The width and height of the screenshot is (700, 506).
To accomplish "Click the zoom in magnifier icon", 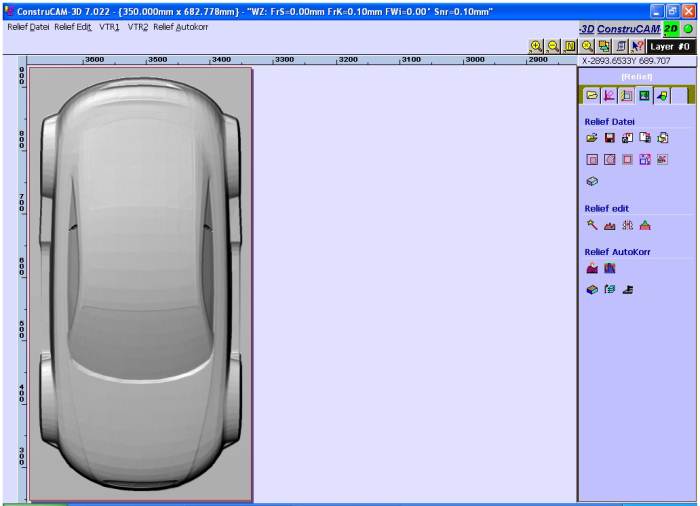I will click(536, 46).
